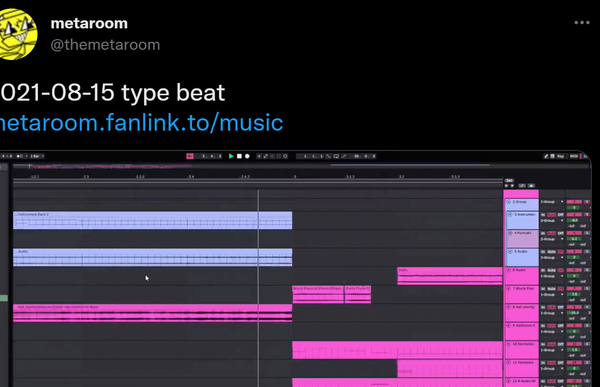Click the Key map mode button

coord(561,156)
